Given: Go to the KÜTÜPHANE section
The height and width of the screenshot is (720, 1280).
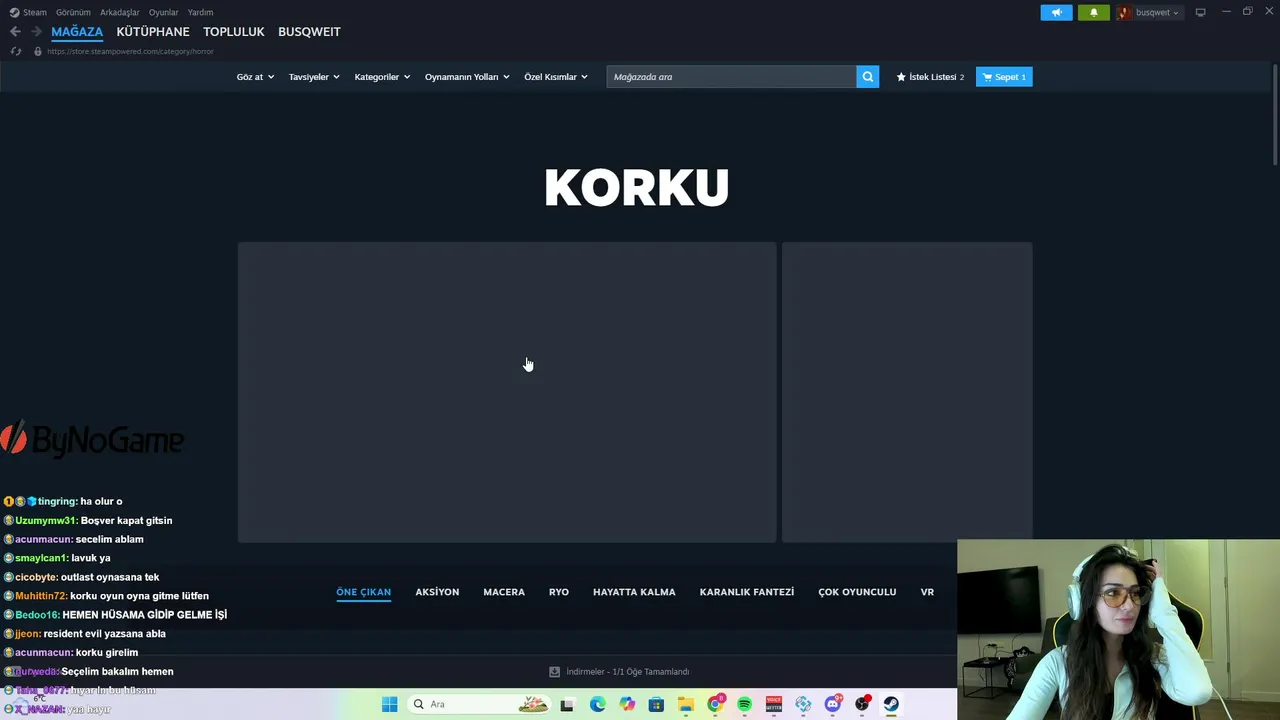Looking at the screenshot, I should (x=153, y=32).
